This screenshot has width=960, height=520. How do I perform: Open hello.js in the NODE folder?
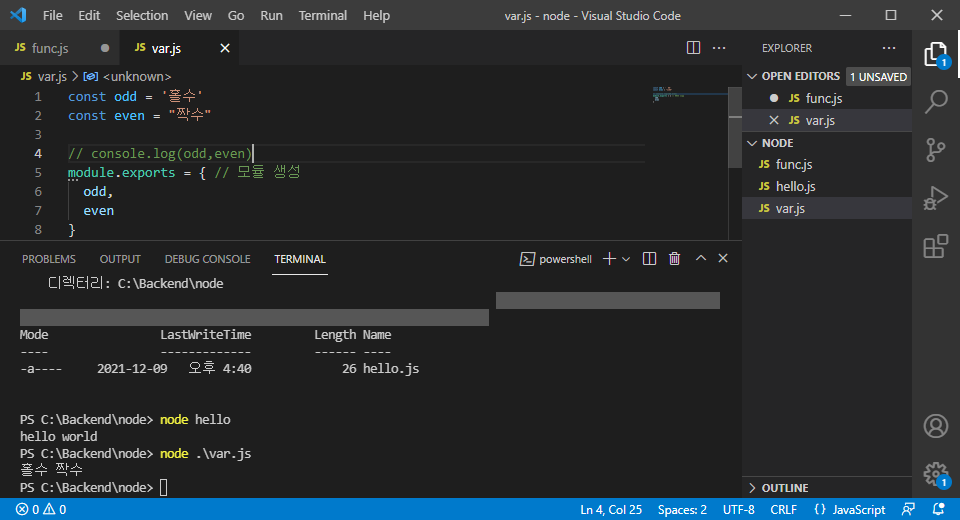click(827, 186)
